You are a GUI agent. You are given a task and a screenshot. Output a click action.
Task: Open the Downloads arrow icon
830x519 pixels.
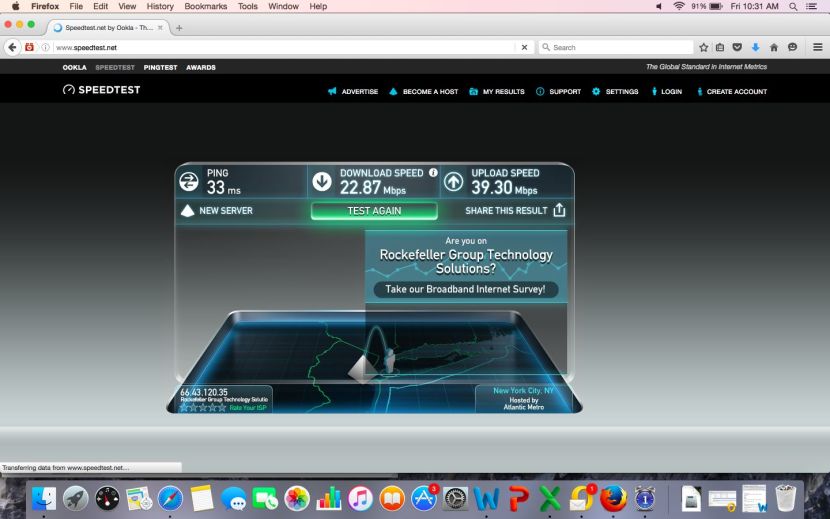755,47
